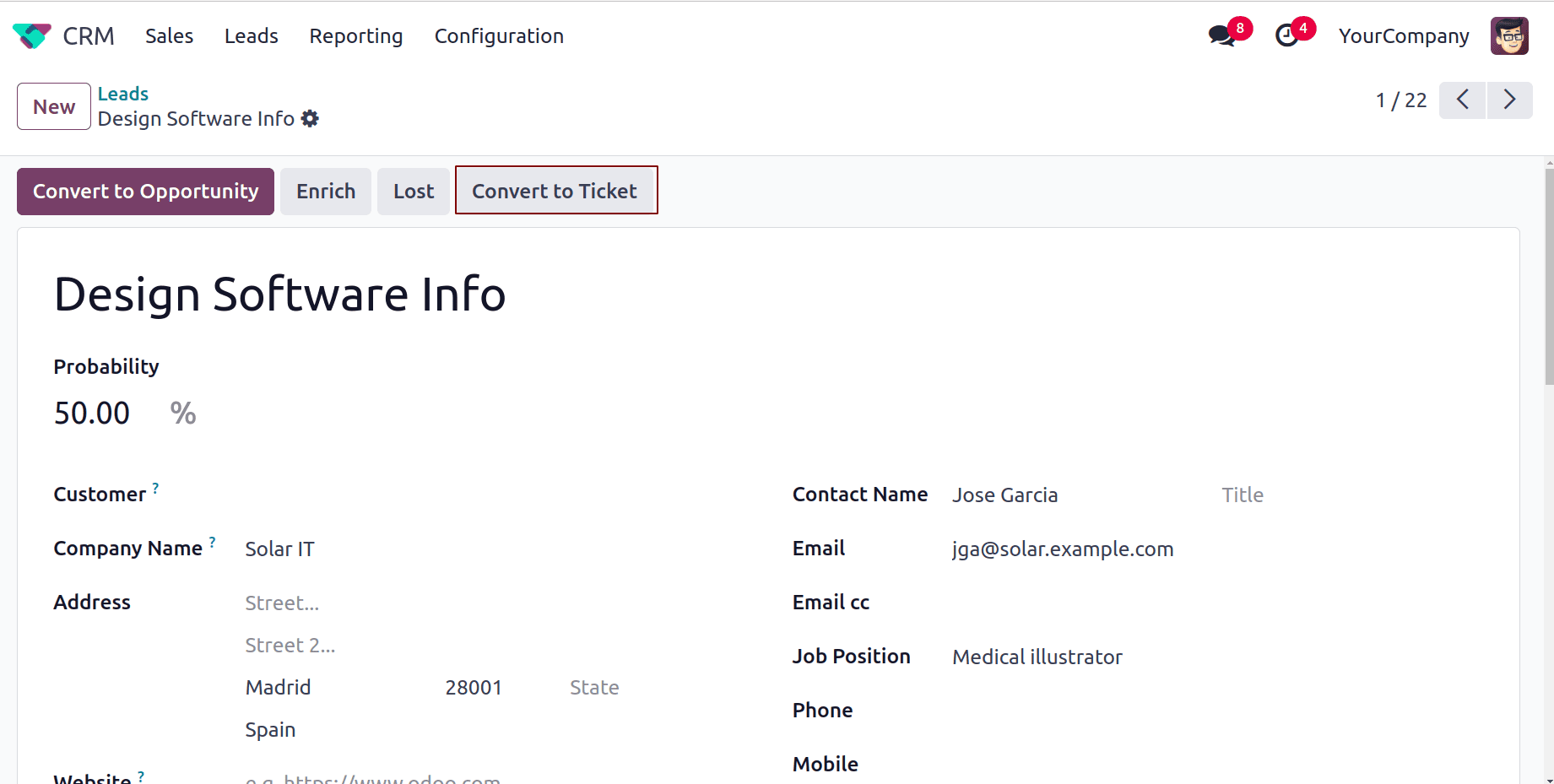1554x784 pixels.
Task: Open the Sales menu
Action: coord(169,35)
